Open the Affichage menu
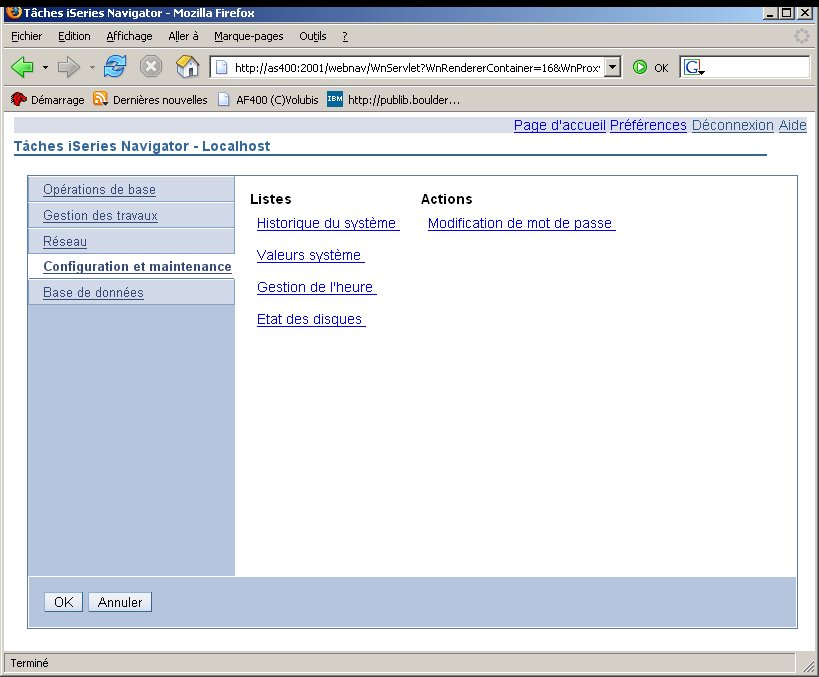 [x=129, y=36]
